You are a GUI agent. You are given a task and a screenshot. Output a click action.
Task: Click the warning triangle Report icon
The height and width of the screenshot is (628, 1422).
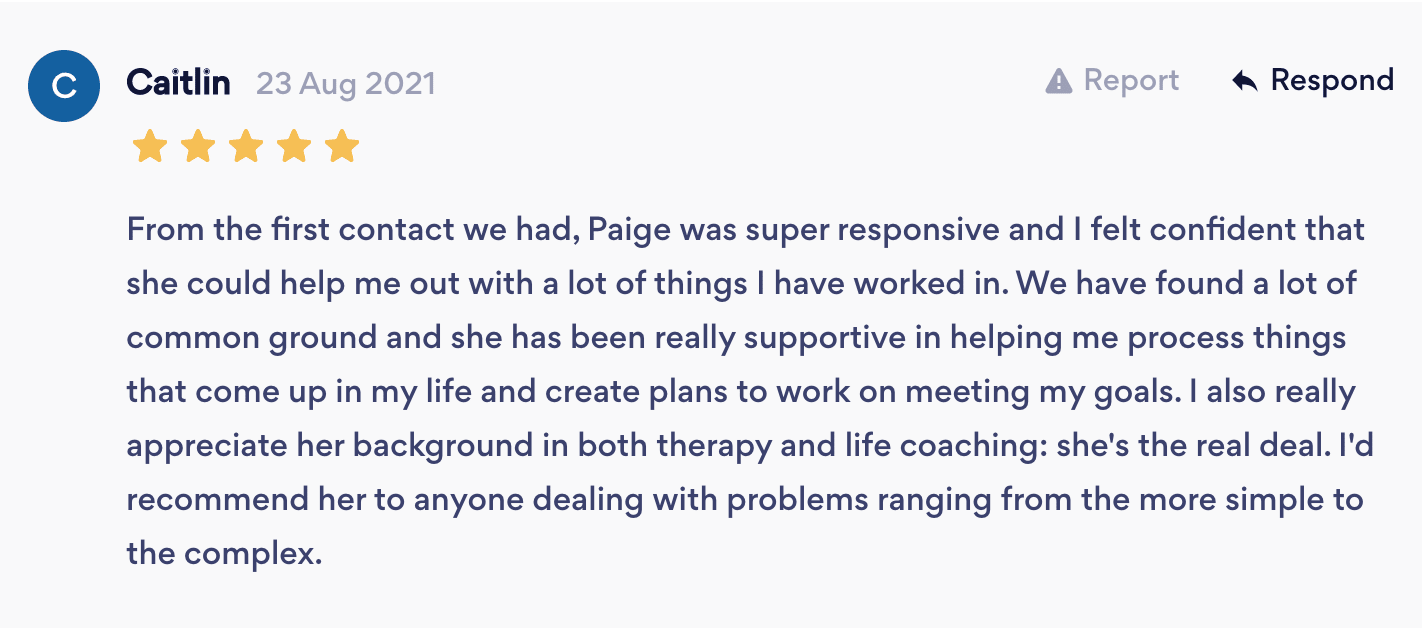1058,81
